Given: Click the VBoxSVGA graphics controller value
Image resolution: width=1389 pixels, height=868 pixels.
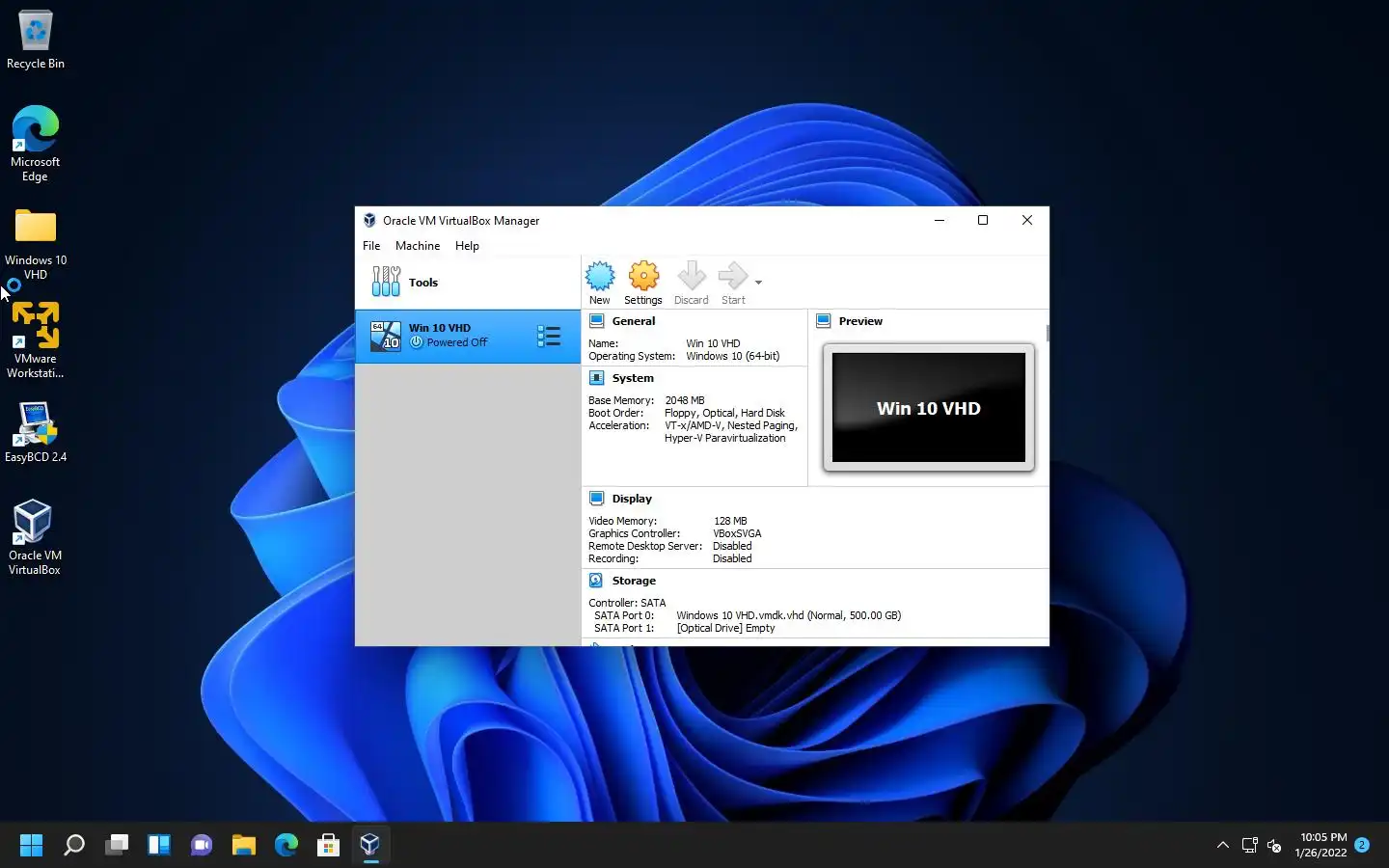Looking at the screenshot, I should (x=737, y=533).
